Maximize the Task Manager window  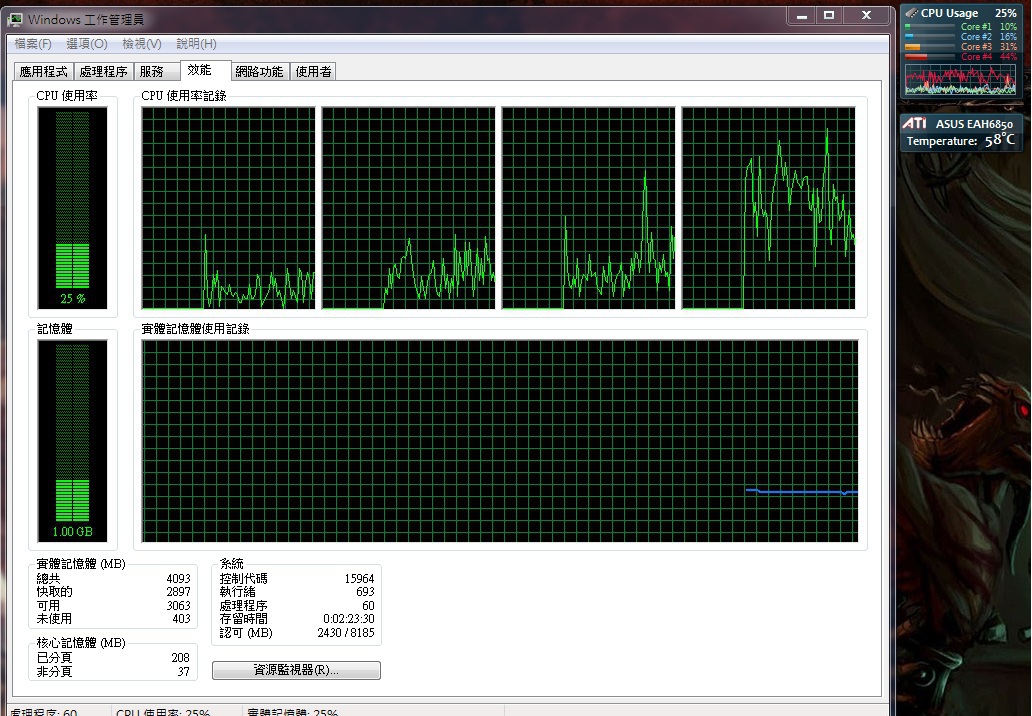[x=828, y=15]
